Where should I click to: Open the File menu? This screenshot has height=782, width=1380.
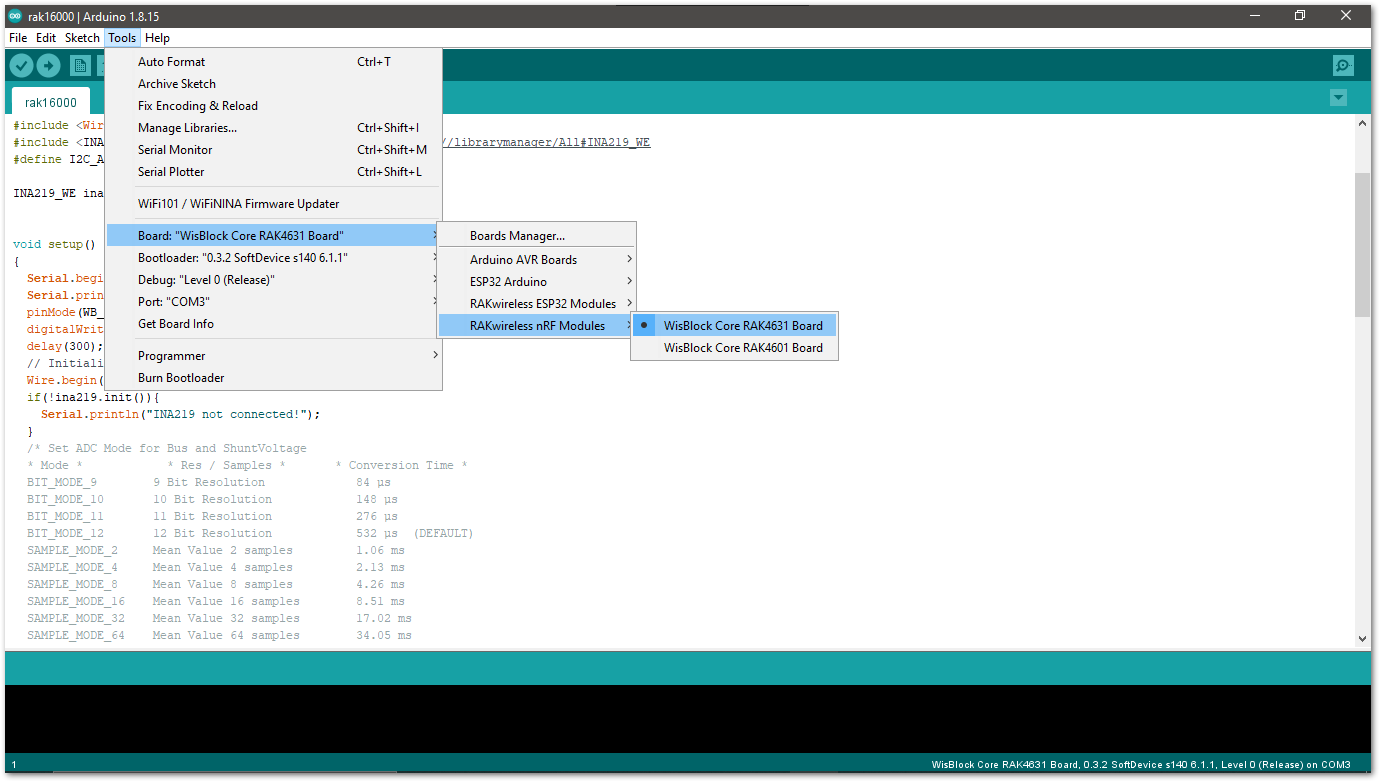[x=18, y=38]
